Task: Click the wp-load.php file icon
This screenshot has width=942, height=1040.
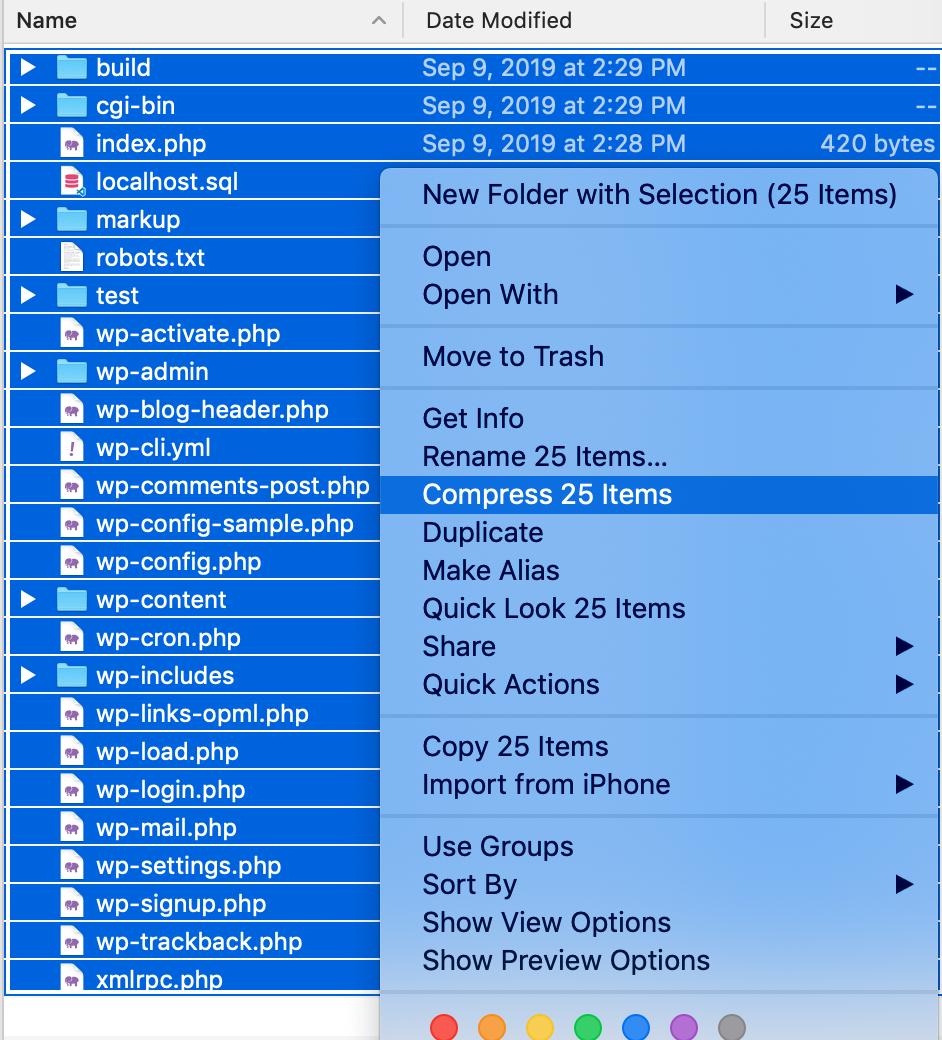Action: click(72, 751)
